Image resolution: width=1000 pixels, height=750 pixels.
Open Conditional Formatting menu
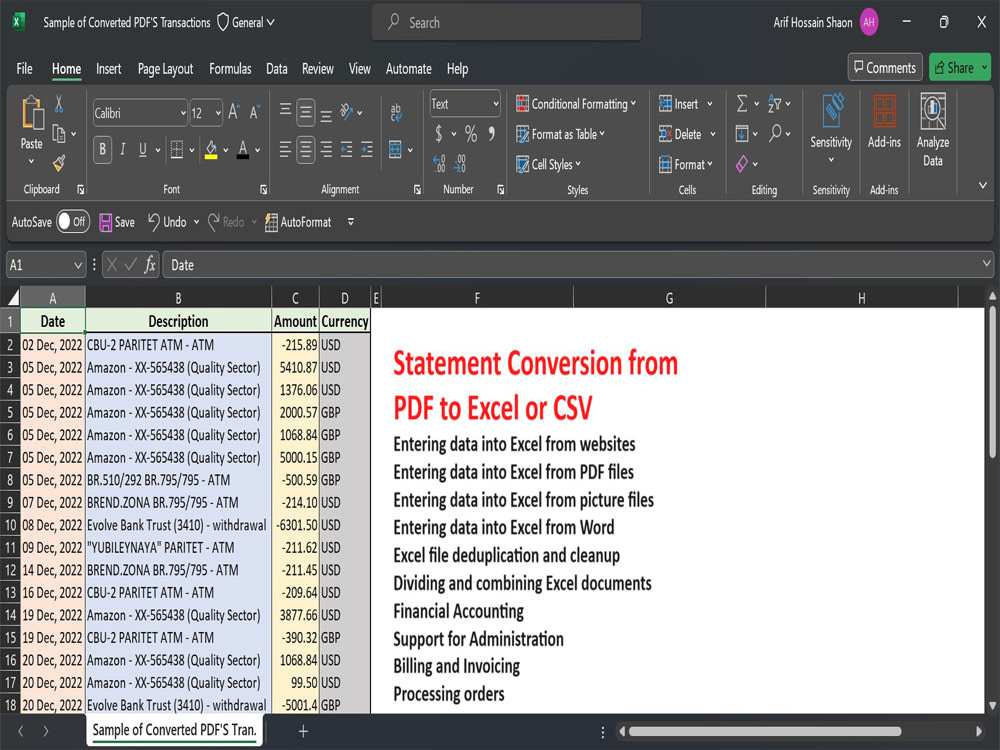pos(576,104)
